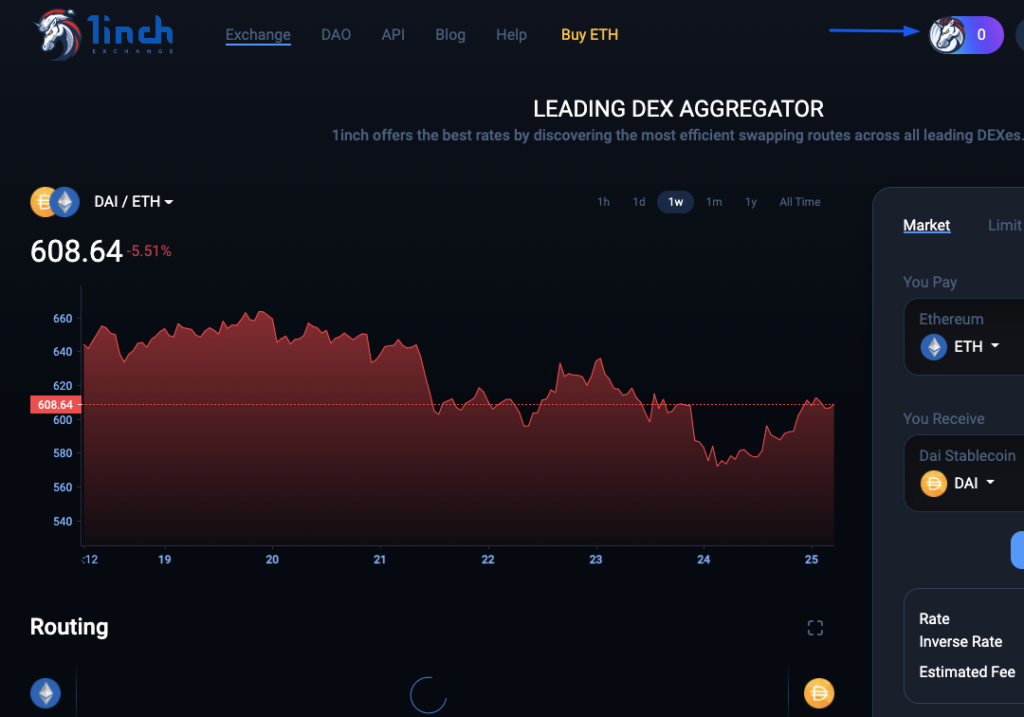Click the -5.51% change value
This screenshot has width=1024, height=717.
149,251
